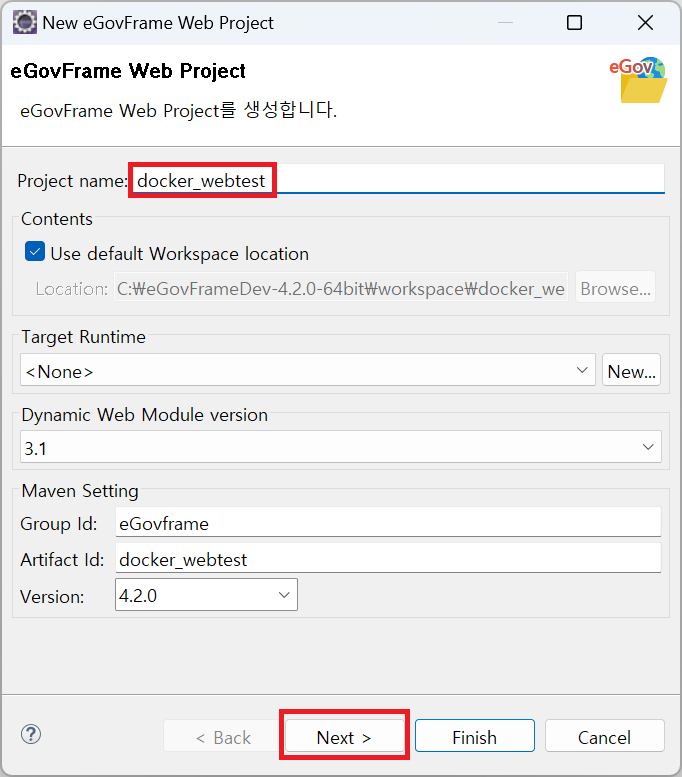Click the eGovFrame folder wizard icon

[x=640, y=81]
